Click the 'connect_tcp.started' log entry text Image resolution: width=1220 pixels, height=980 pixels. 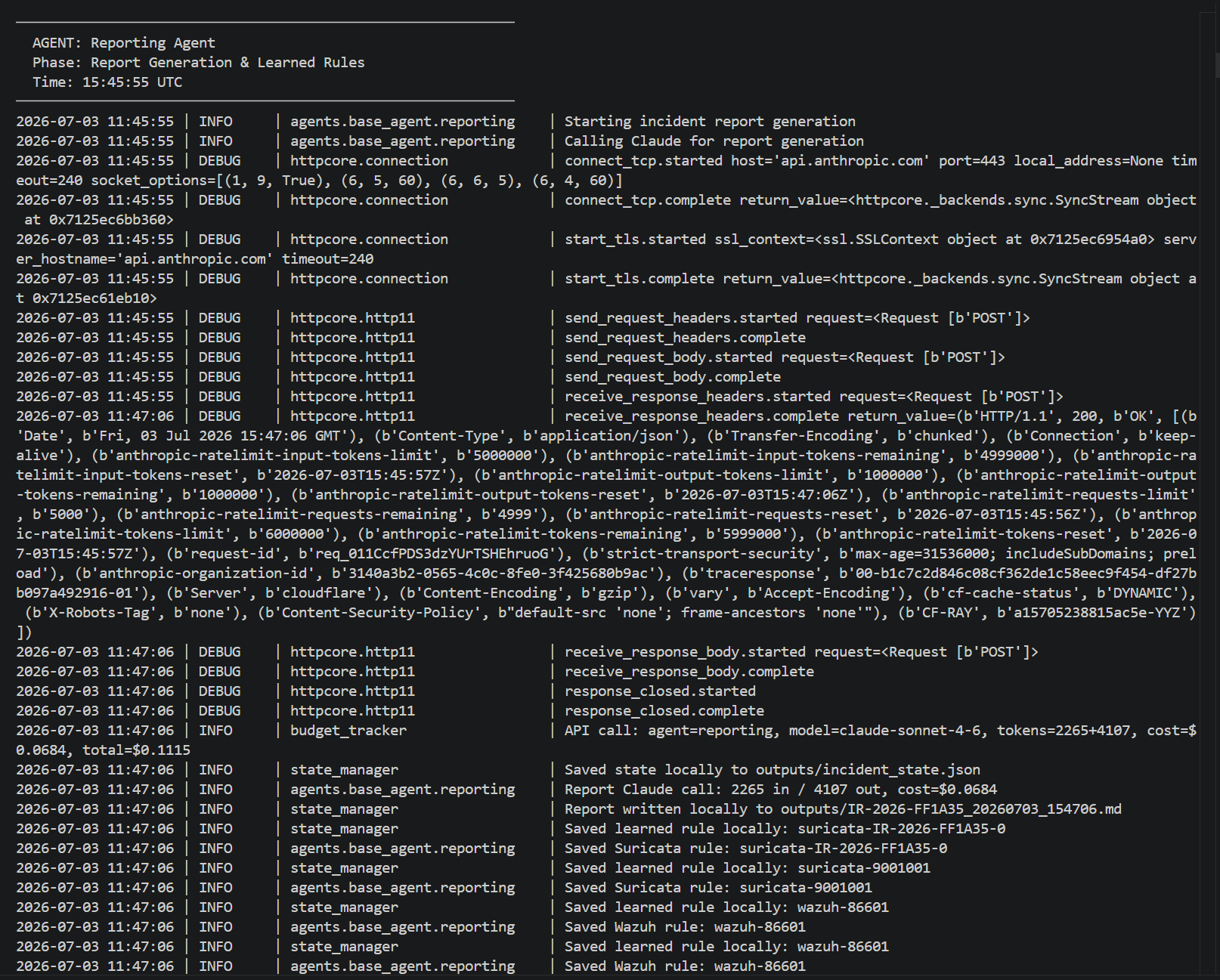coord(644,161)
